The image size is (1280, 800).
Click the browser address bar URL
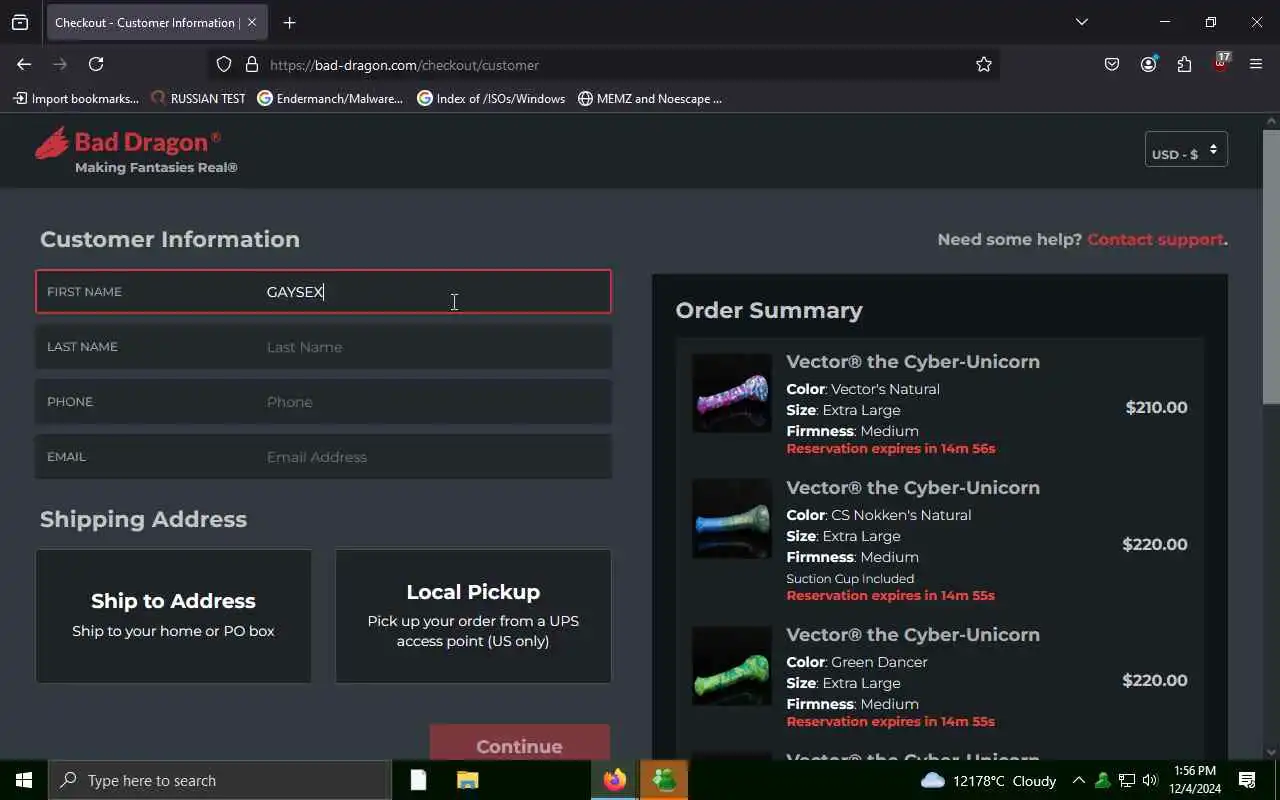click(x=404, y=65)
